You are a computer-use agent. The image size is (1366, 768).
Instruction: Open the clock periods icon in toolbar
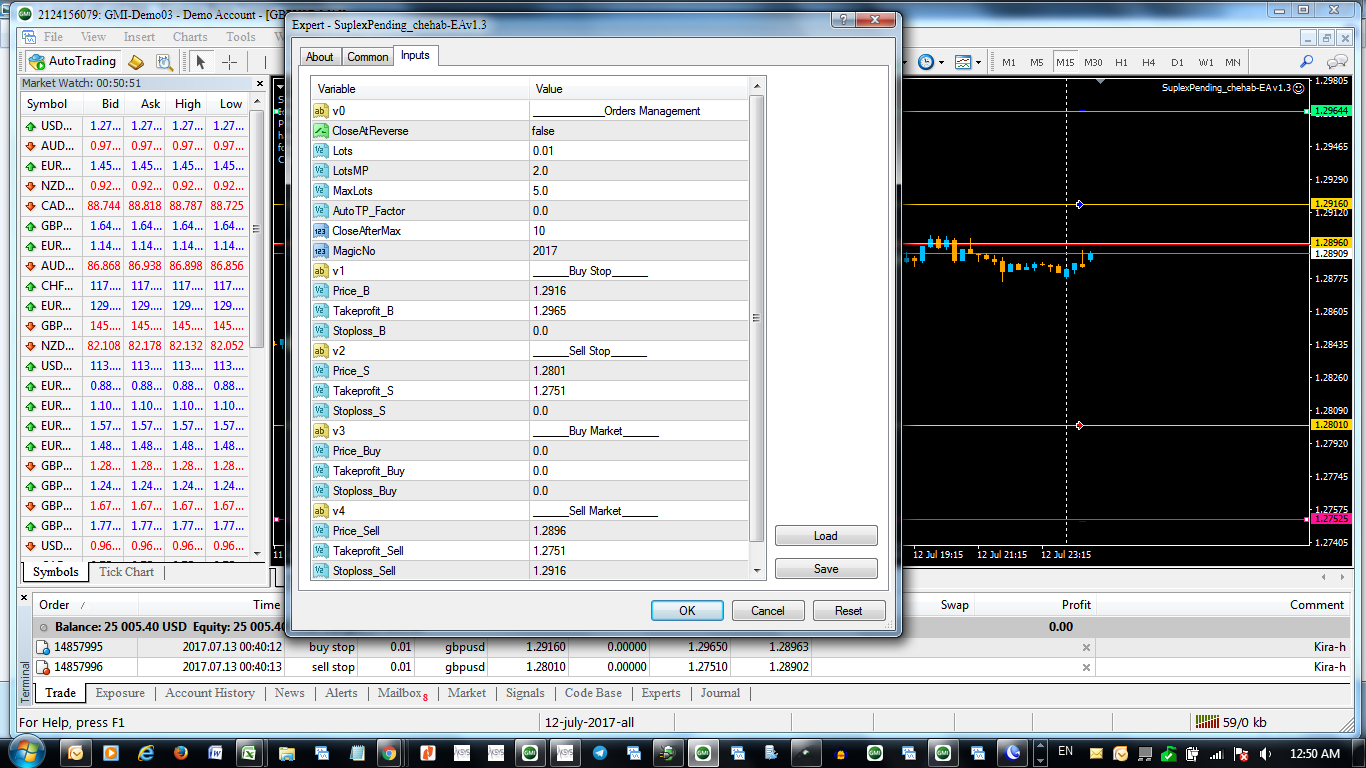click(926, 62)
